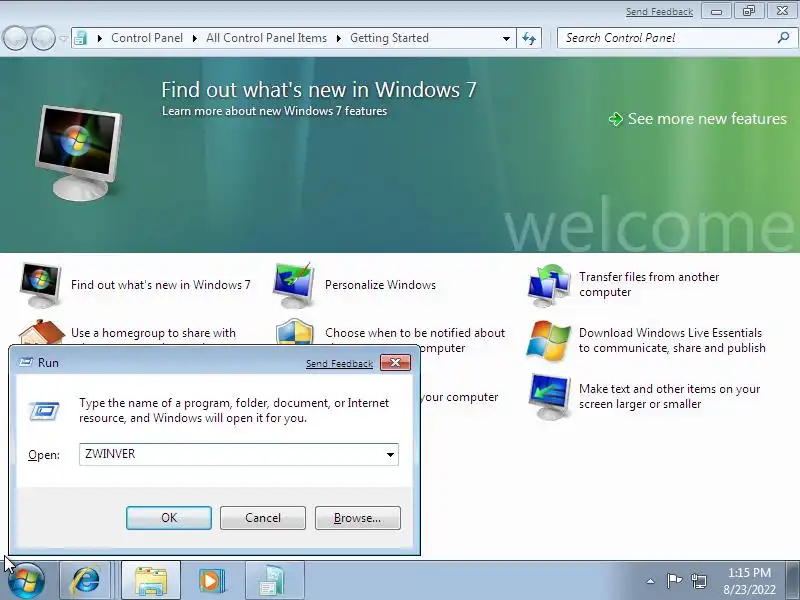Click the Transfer files from another computer icon
The height and width of the screenshot is (600, 800).
(x=549, y=286)
